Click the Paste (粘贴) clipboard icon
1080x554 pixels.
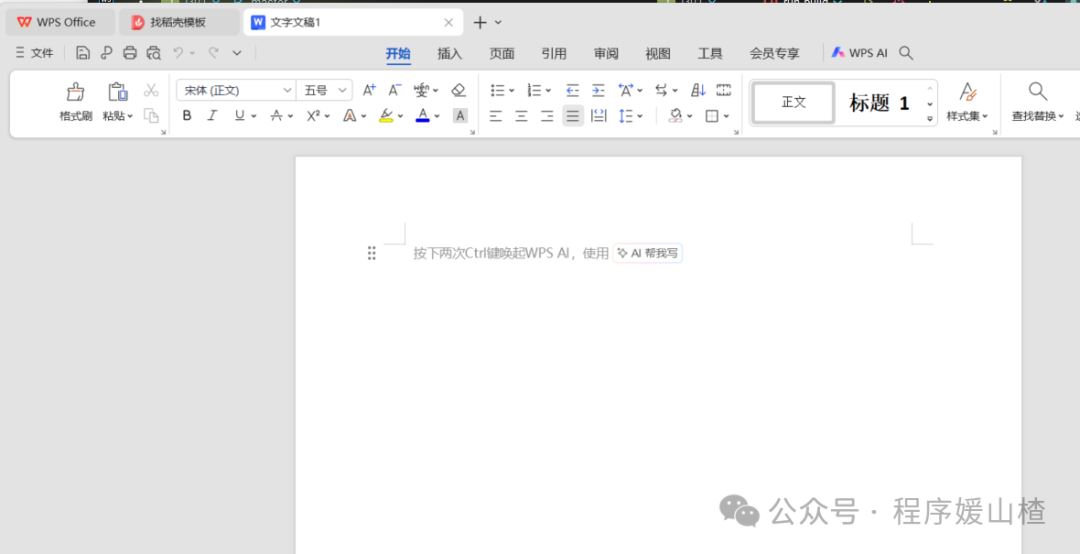118,92
